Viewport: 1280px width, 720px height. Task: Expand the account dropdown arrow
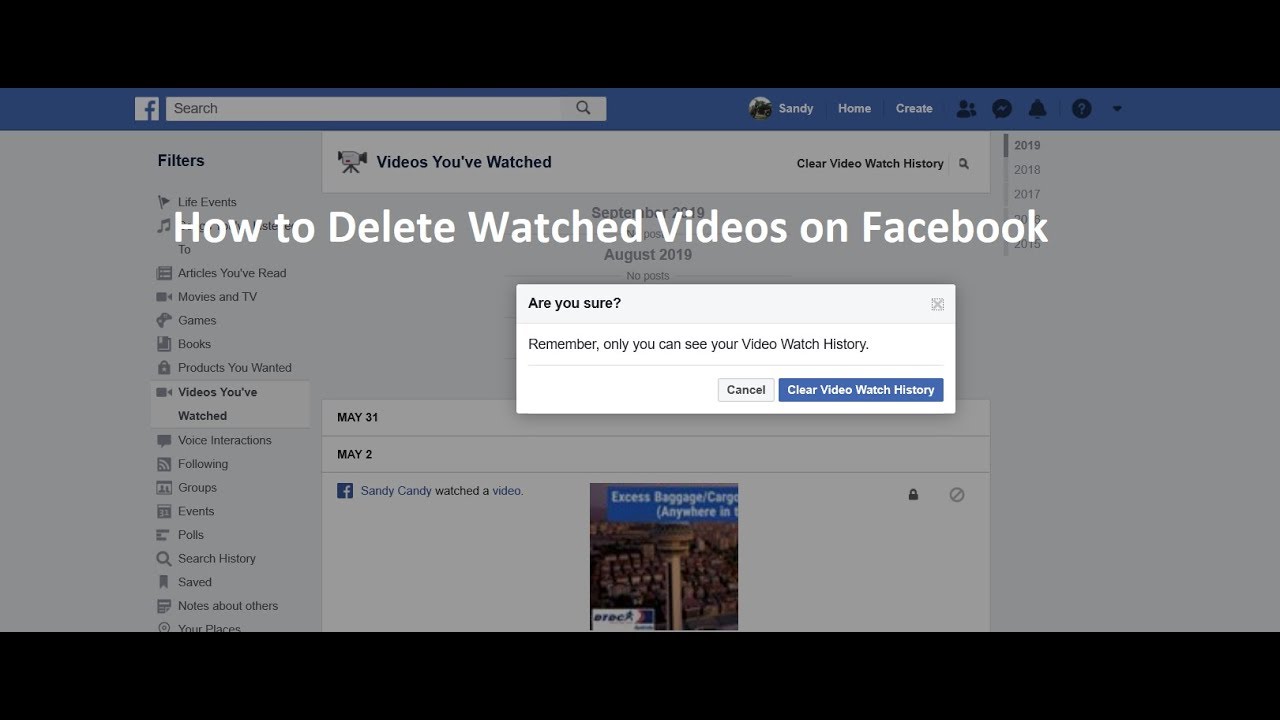coord(1117,109)
